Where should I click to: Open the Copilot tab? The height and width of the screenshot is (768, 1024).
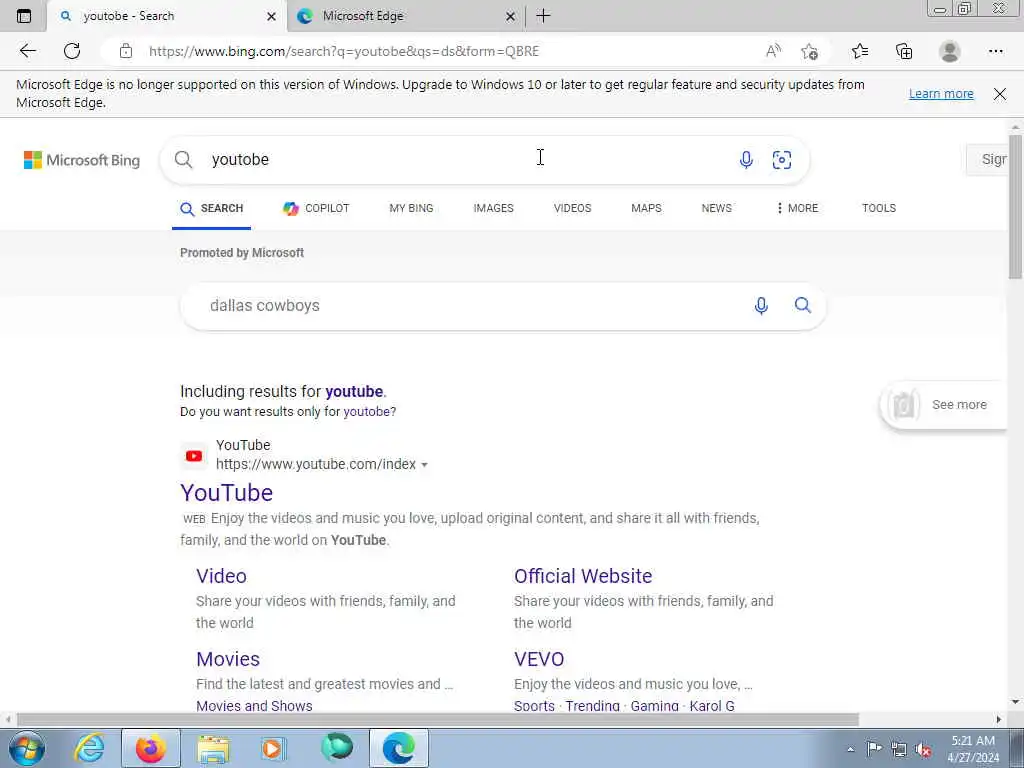316,208
